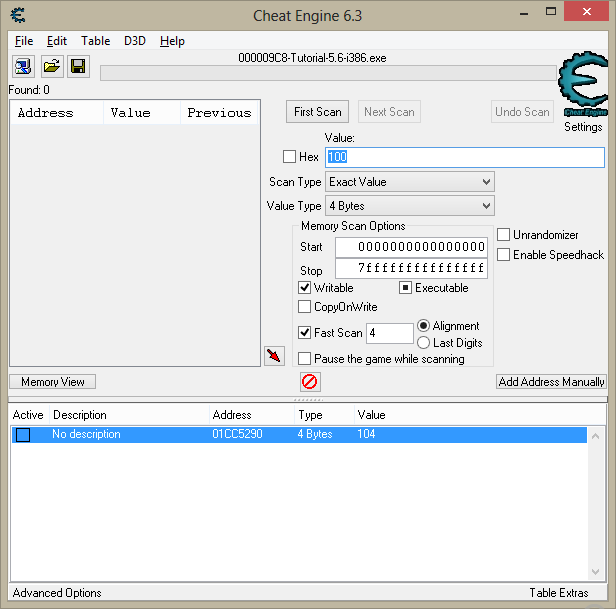Viewport: 616px width, 609px height.
Task: Open the Table menu
Action: pyautogui.click(x=95, y=41)
